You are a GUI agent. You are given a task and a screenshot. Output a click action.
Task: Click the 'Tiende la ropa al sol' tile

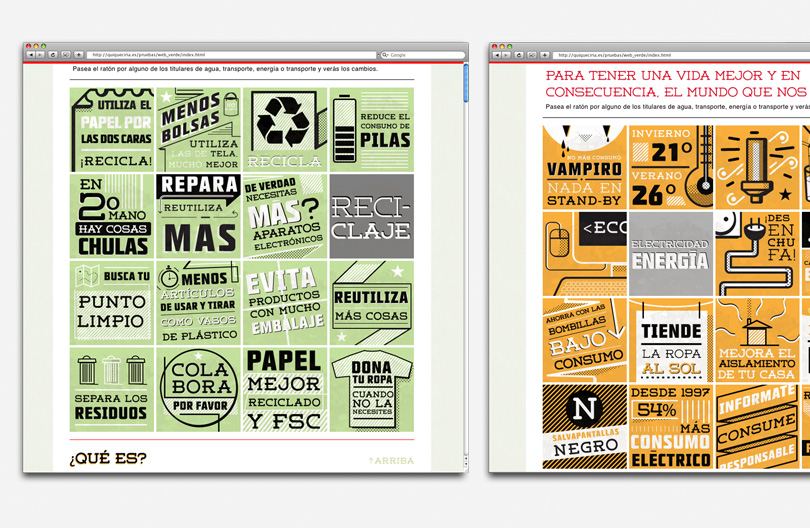pos(671,341)
